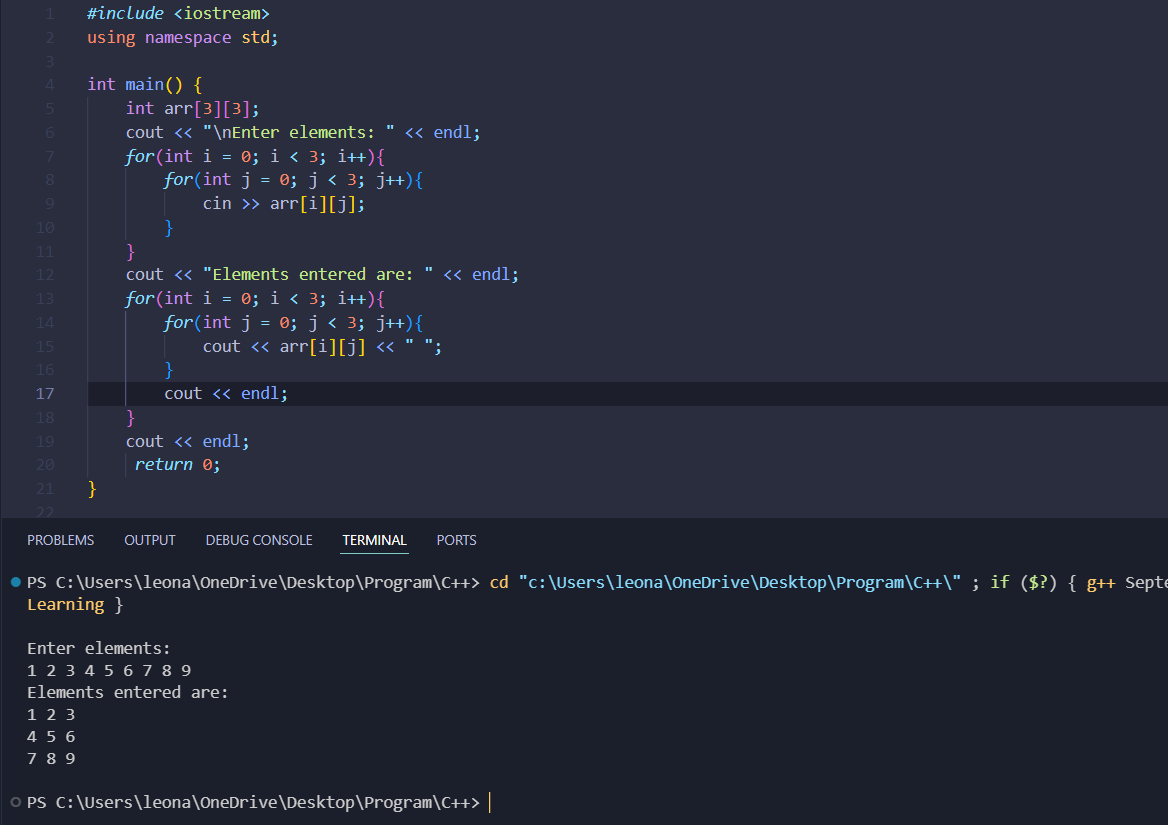The height and width of the screenshot is (825, 1168).
Task: Click the terminal input prompt cursor
Action: 489,802
